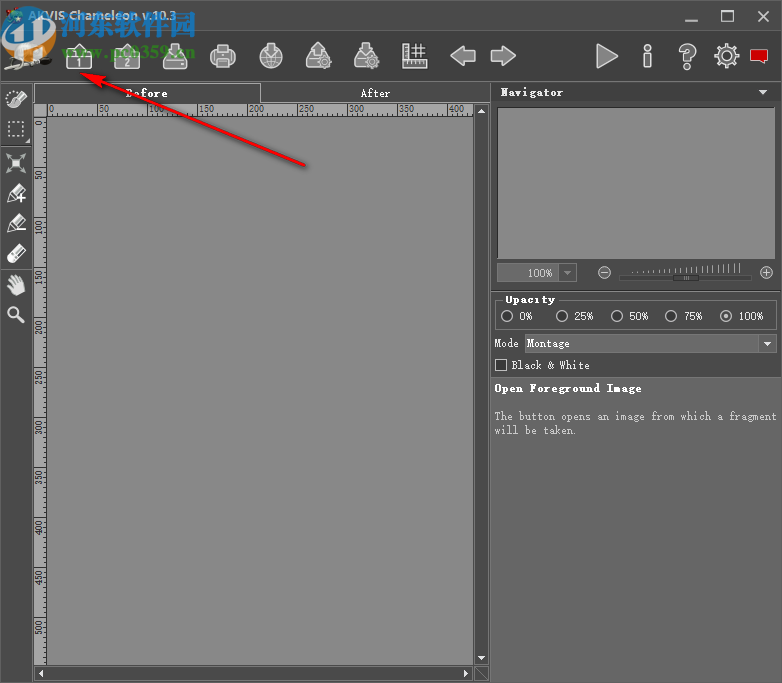This screenshot has height=683, width=782.
Task: Select the Zoom magnifier tool
Action: coord(16,315)
